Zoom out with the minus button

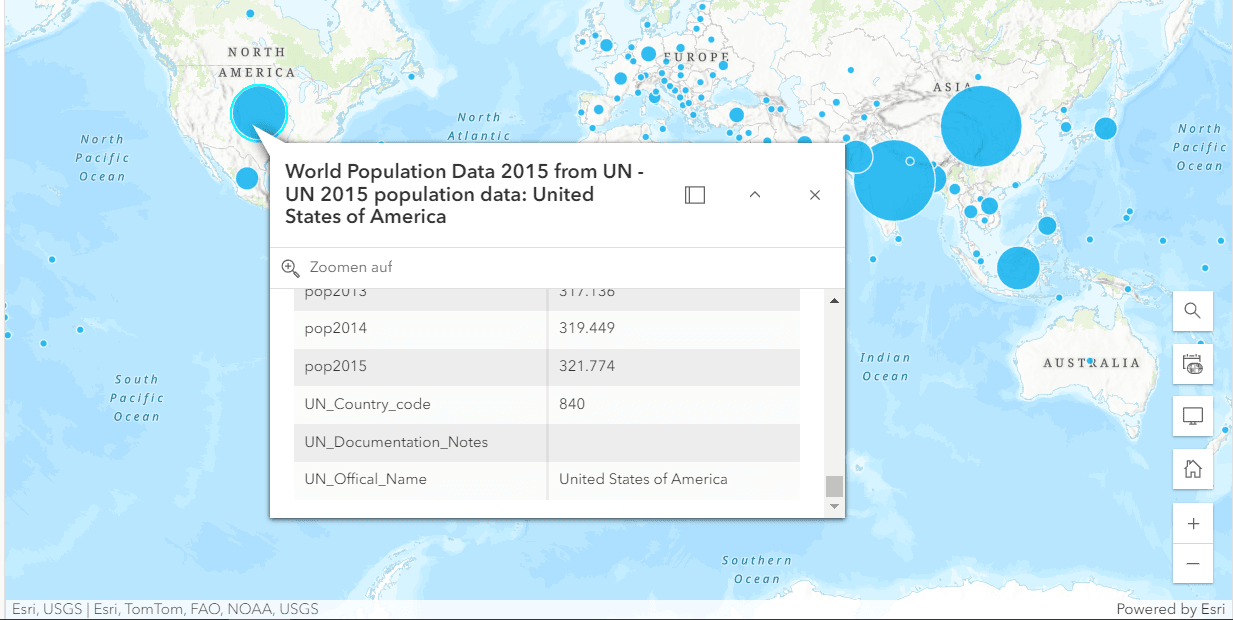(x=1192, y=564)
